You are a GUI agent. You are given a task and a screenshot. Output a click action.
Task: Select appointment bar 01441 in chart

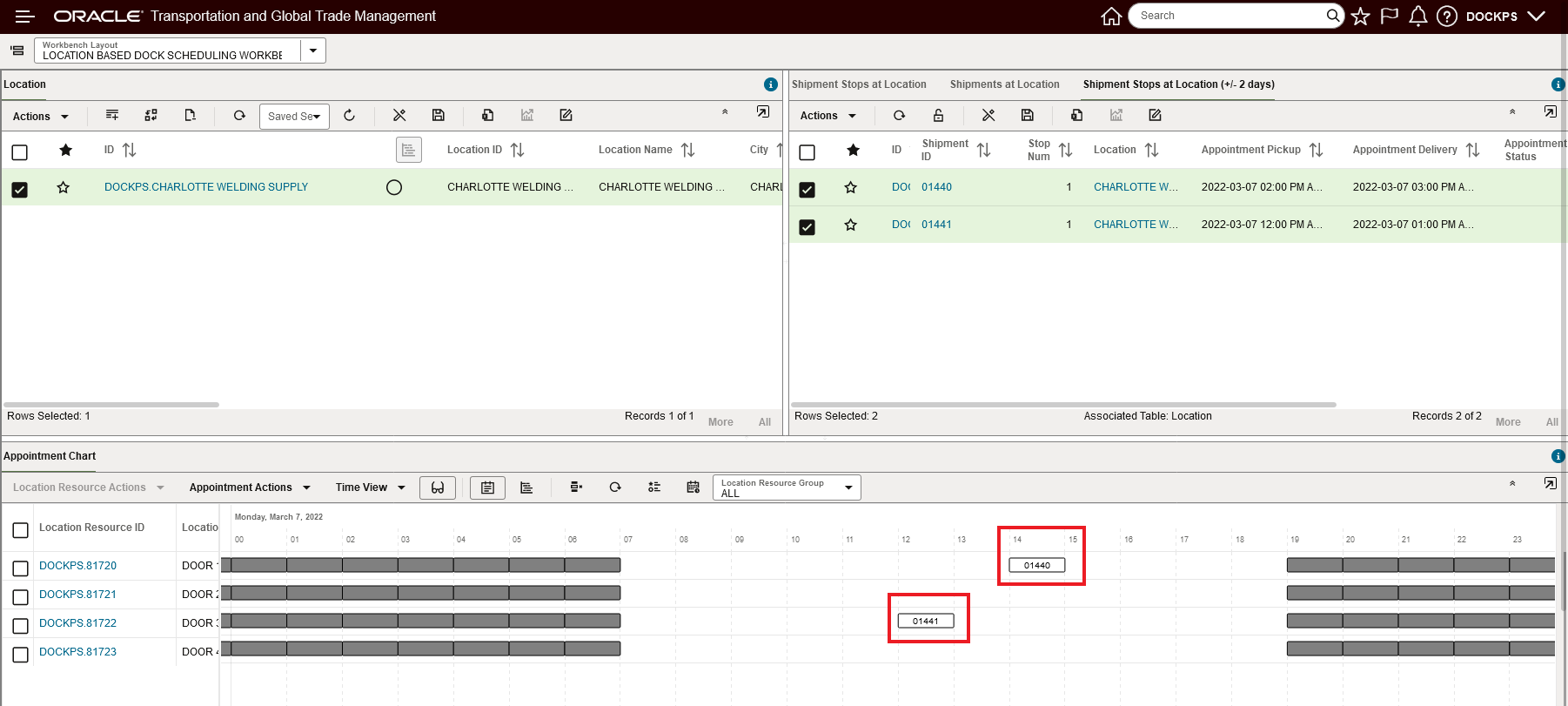(926, 622)
